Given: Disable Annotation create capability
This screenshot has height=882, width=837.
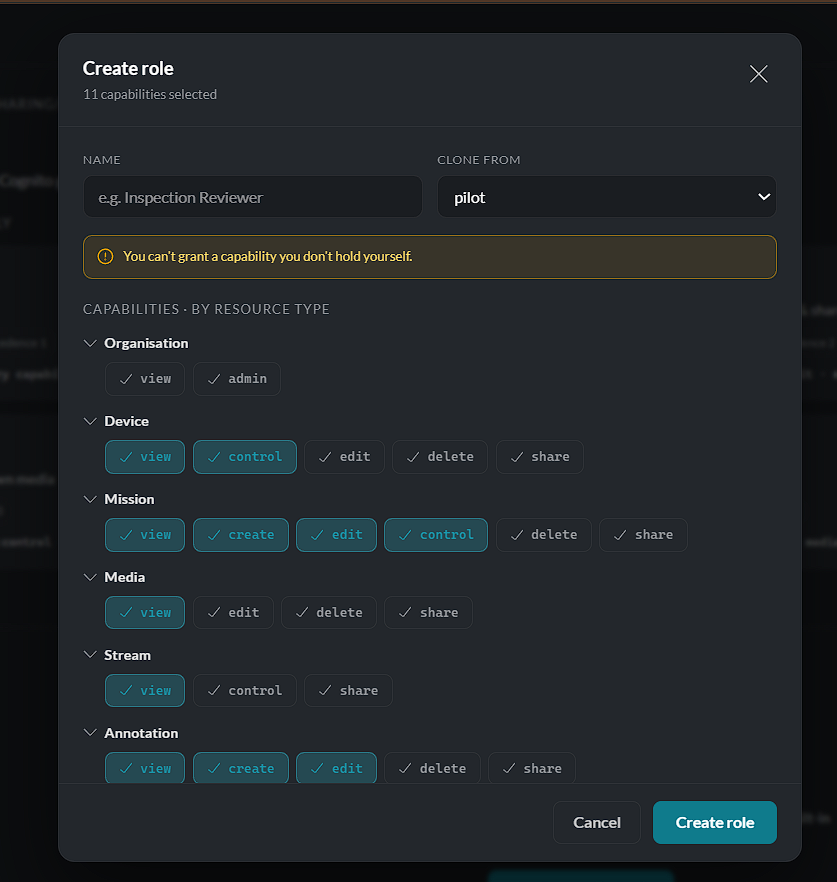Looking at the screenshot, I should coord(241,768).
